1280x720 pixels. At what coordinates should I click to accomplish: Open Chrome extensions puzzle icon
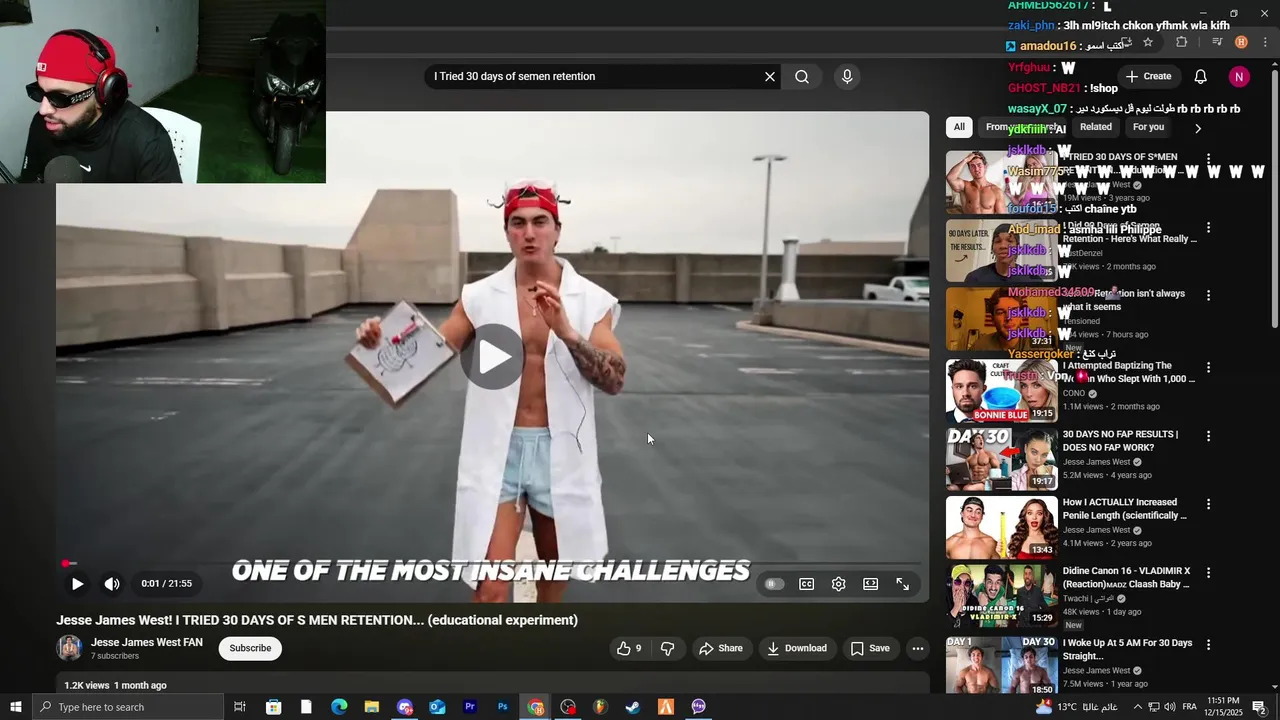pyautogui.click(x=1182, y=42)
